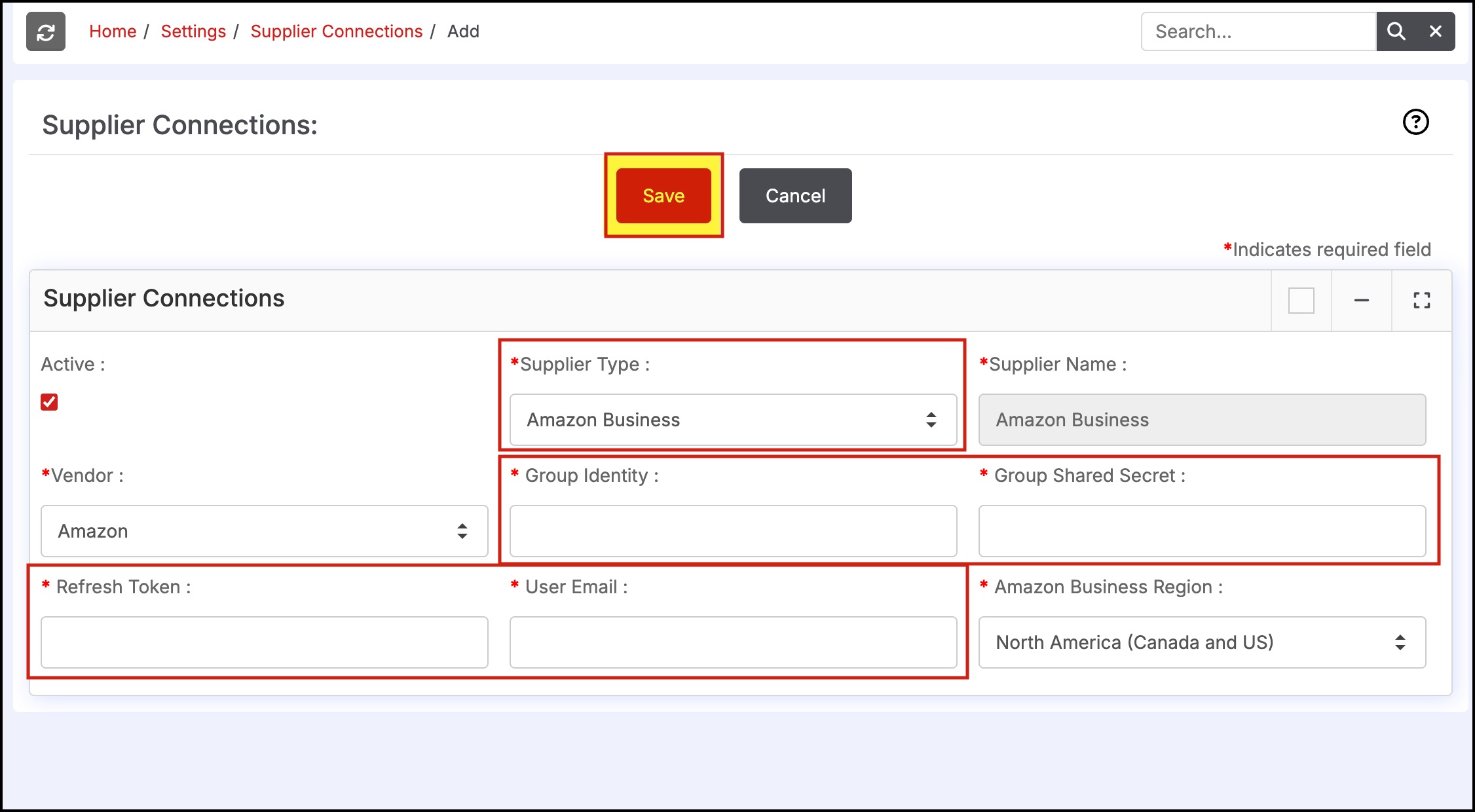The width and height of the screenshot is (1475, 812).
Task: Open the help question mark icon
Action: 1415,122
